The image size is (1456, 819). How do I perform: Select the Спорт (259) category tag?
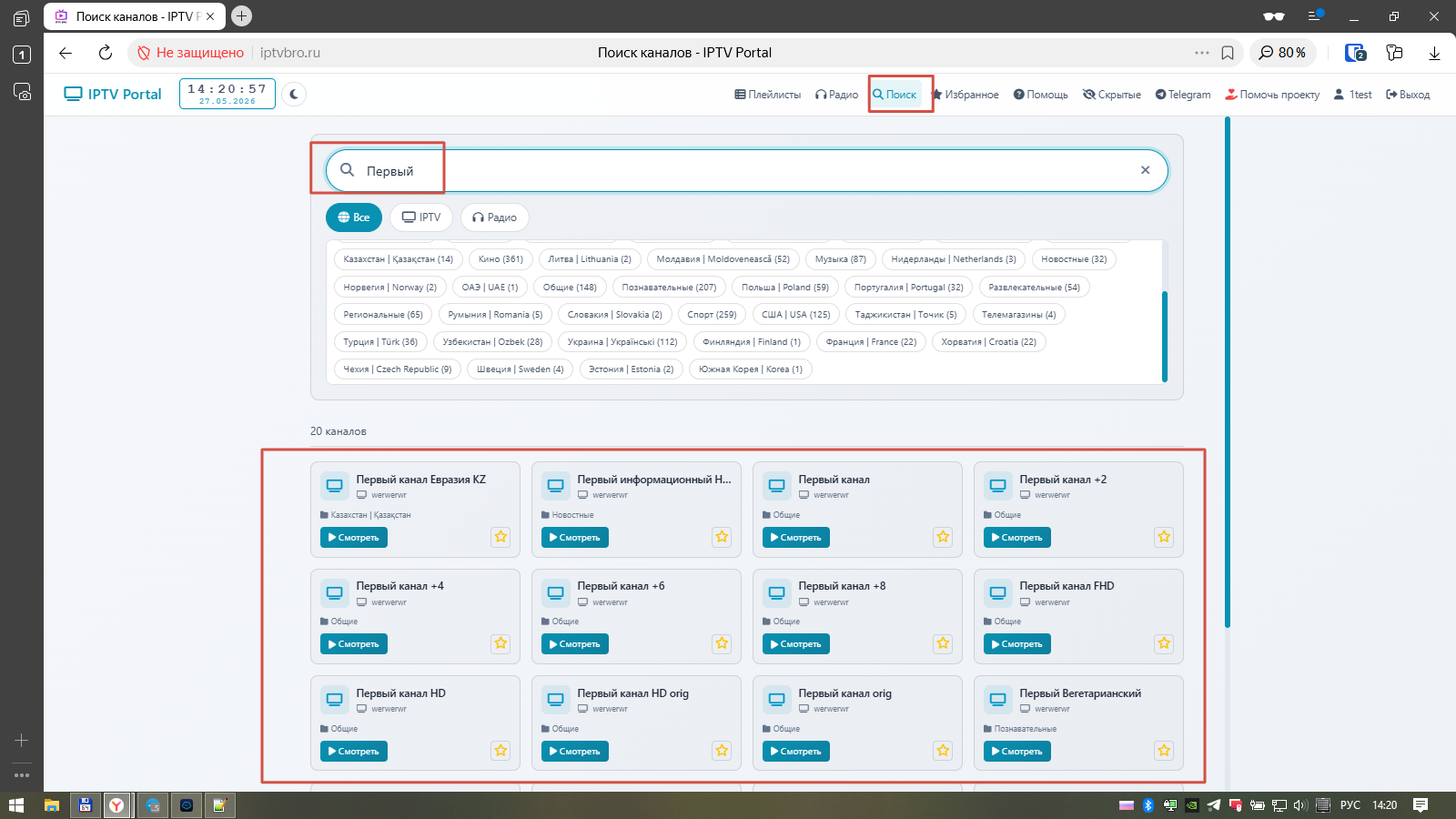[x=712, y=315]
